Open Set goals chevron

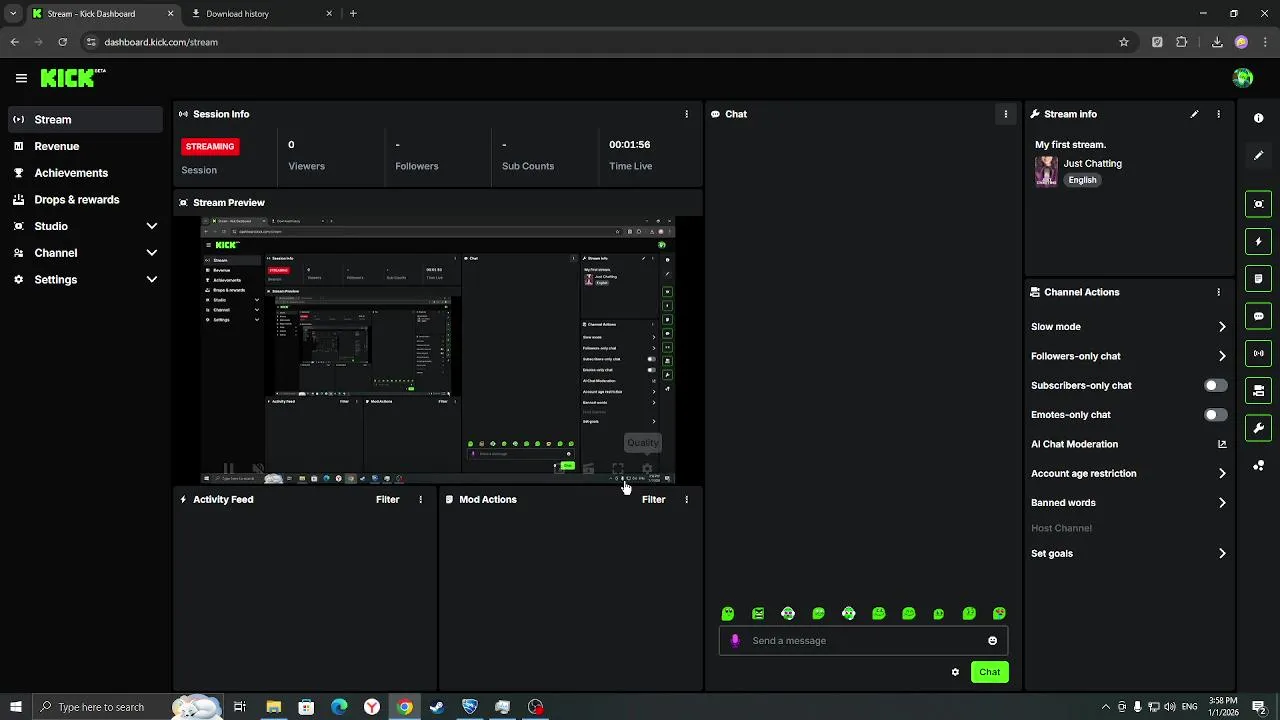click(x=1222, y=553)
